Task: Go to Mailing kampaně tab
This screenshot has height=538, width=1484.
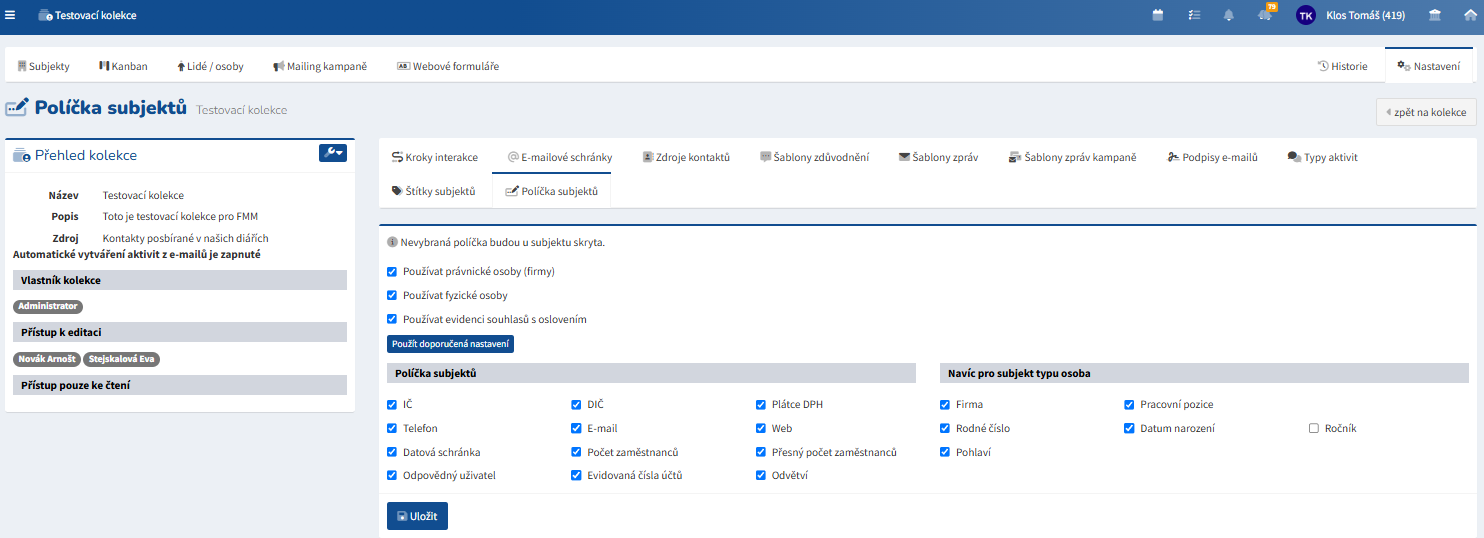Action: (x=320, y=66)
